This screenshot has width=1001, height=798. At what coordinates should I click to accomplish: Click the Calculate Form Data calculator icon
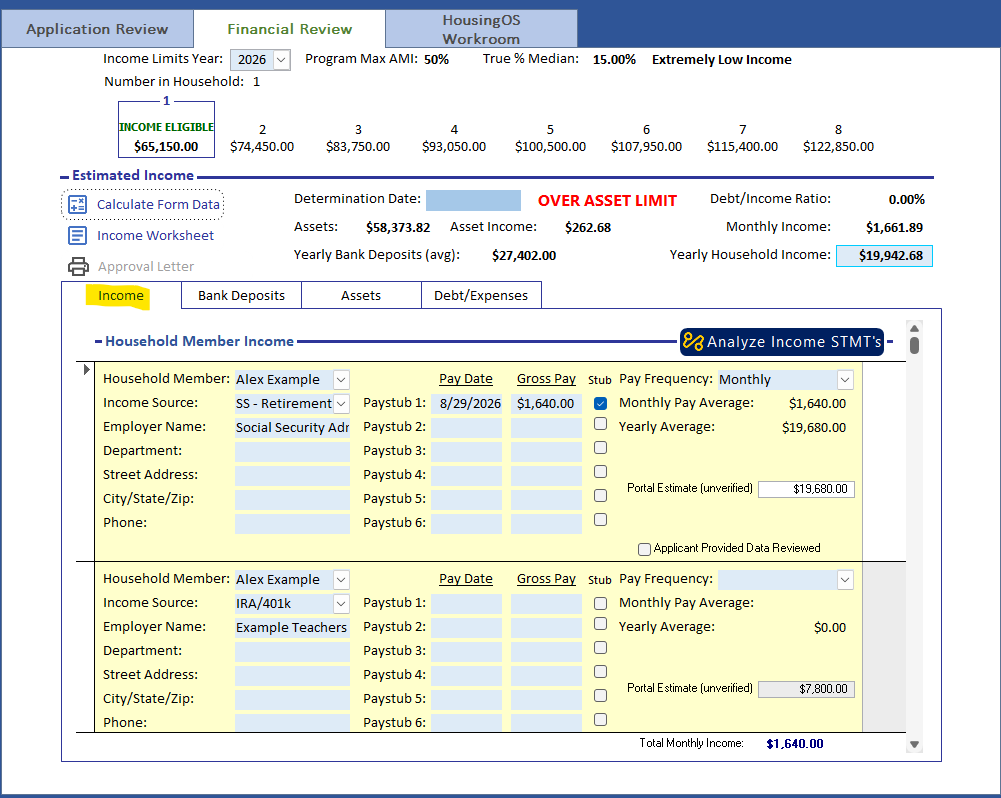pyautogui.click(x=77, y=204)
